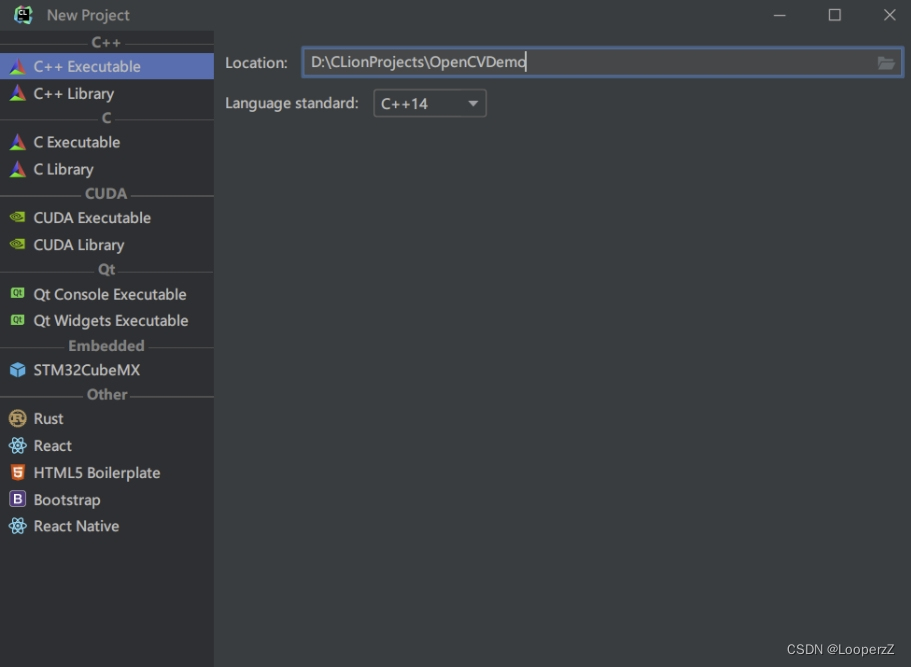The height and width of the screenshot is (667, 911).
Task: Click the CMake icon beside C++ Executable
Action: [17, 66]
